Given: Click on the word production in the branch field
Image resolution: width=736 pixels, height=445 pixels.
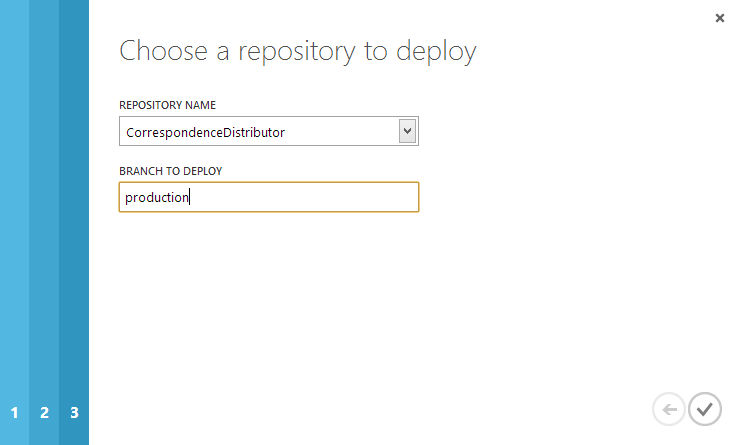Looking at the screenshot, I should (157, 198).
